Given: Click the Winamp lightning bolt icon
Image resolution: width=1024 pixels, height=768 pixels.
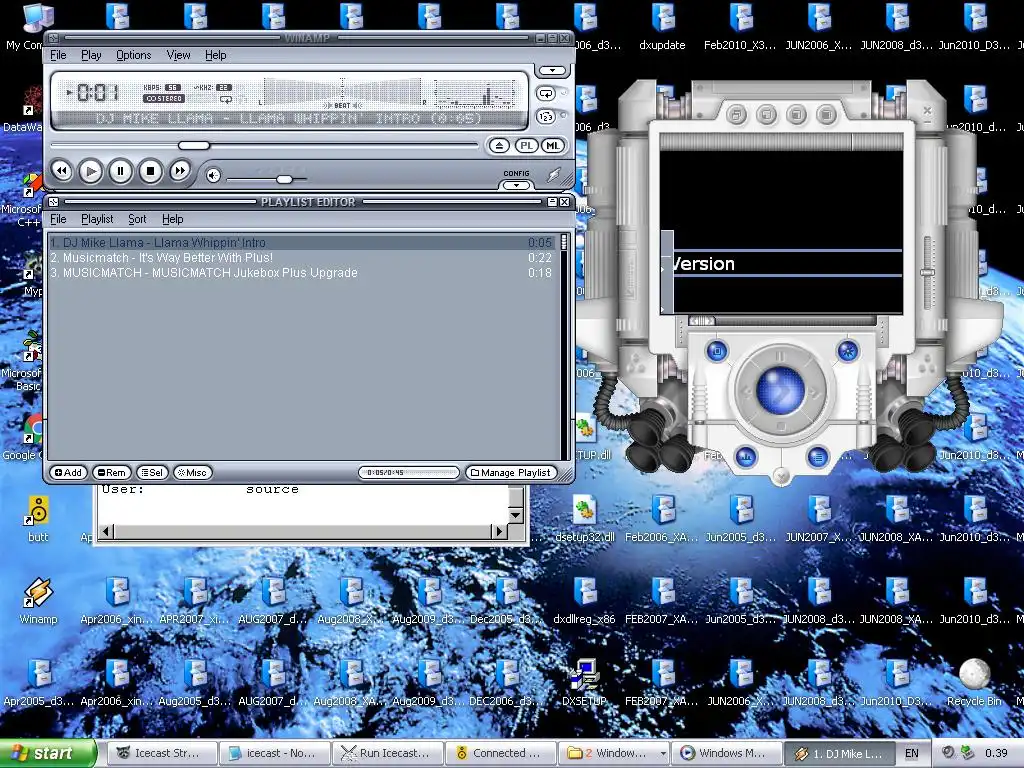Looking at the screenshot, I should point(554,174).
